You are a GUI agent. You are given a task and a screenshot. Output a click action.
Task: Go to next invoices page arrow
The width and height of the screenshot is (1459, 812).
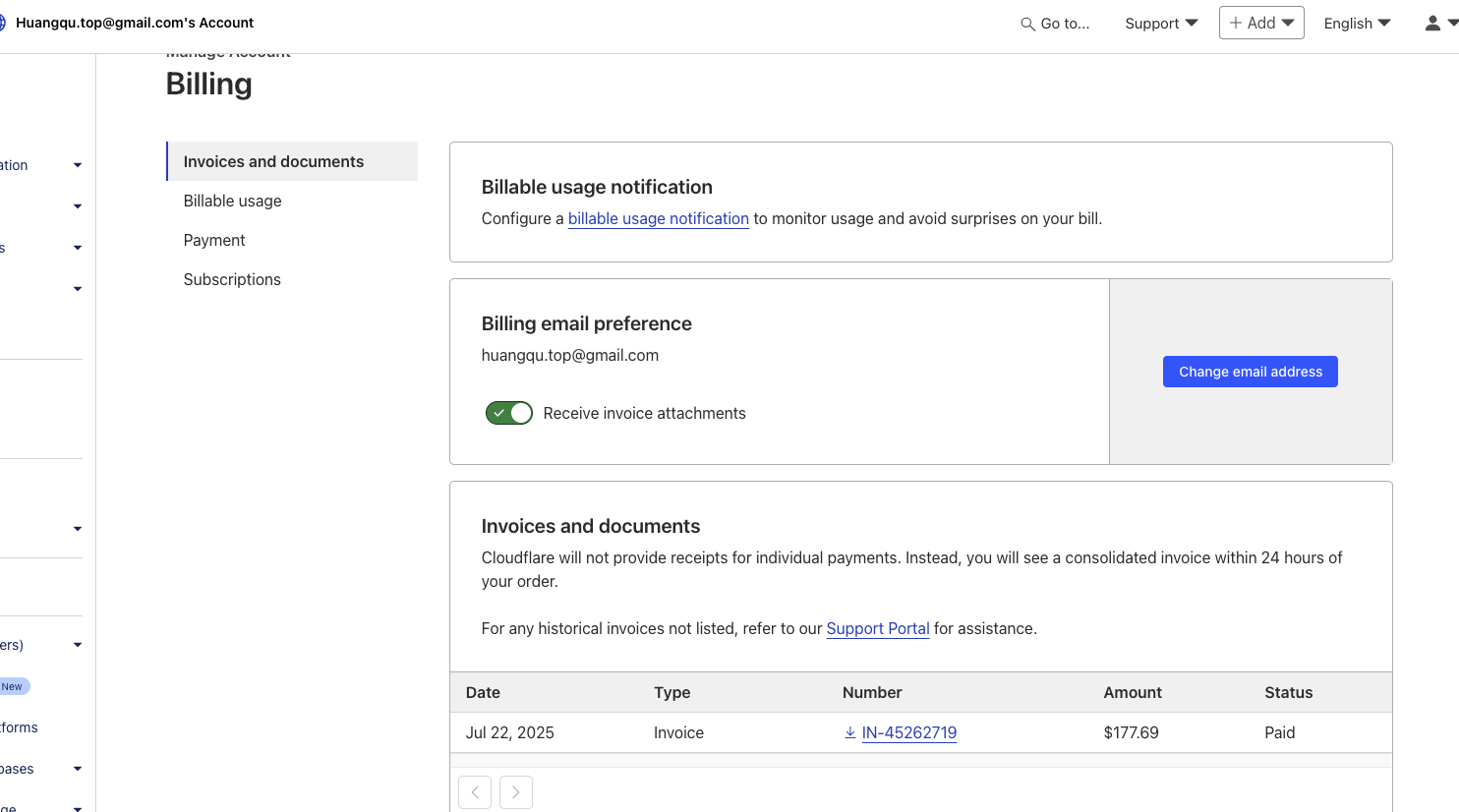(516, 792)
